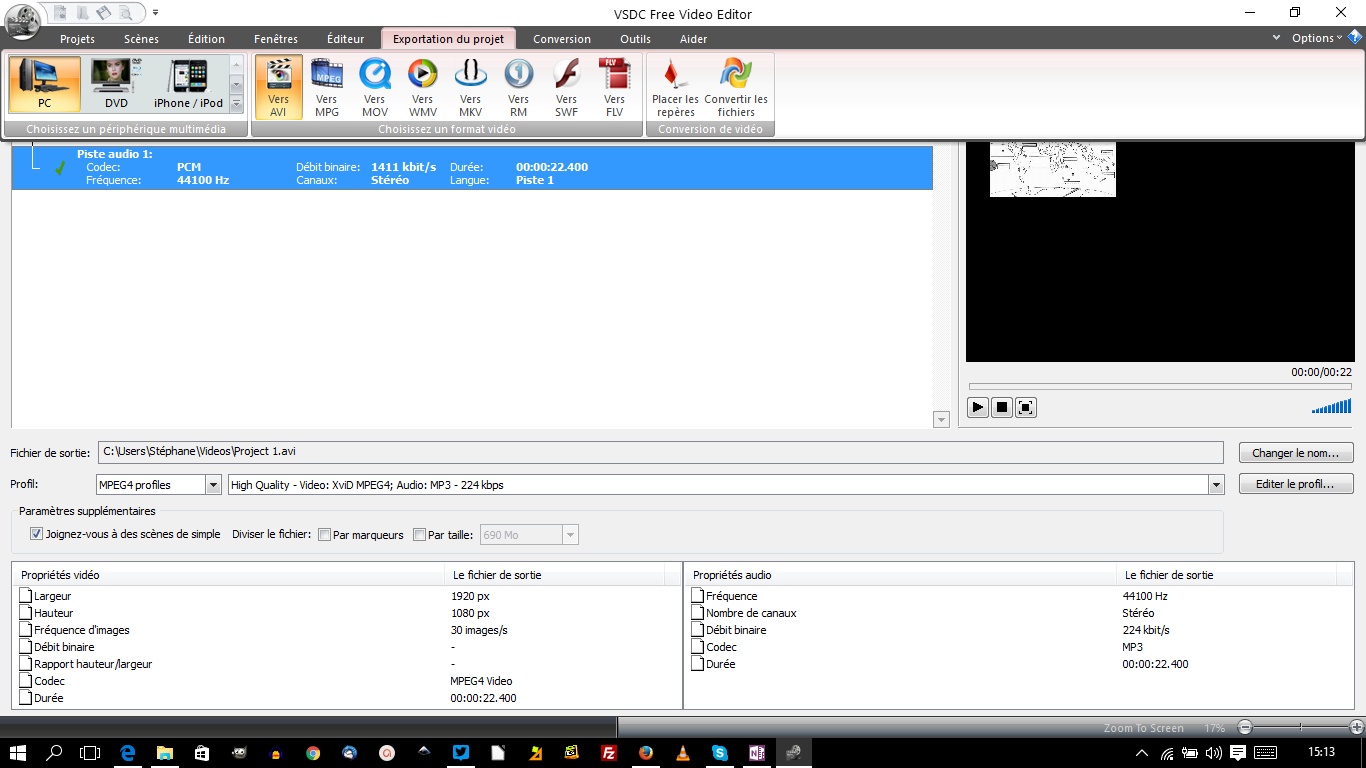
Task: Open the 690 Mo size dropdown
Action: [x=570, y=535]
